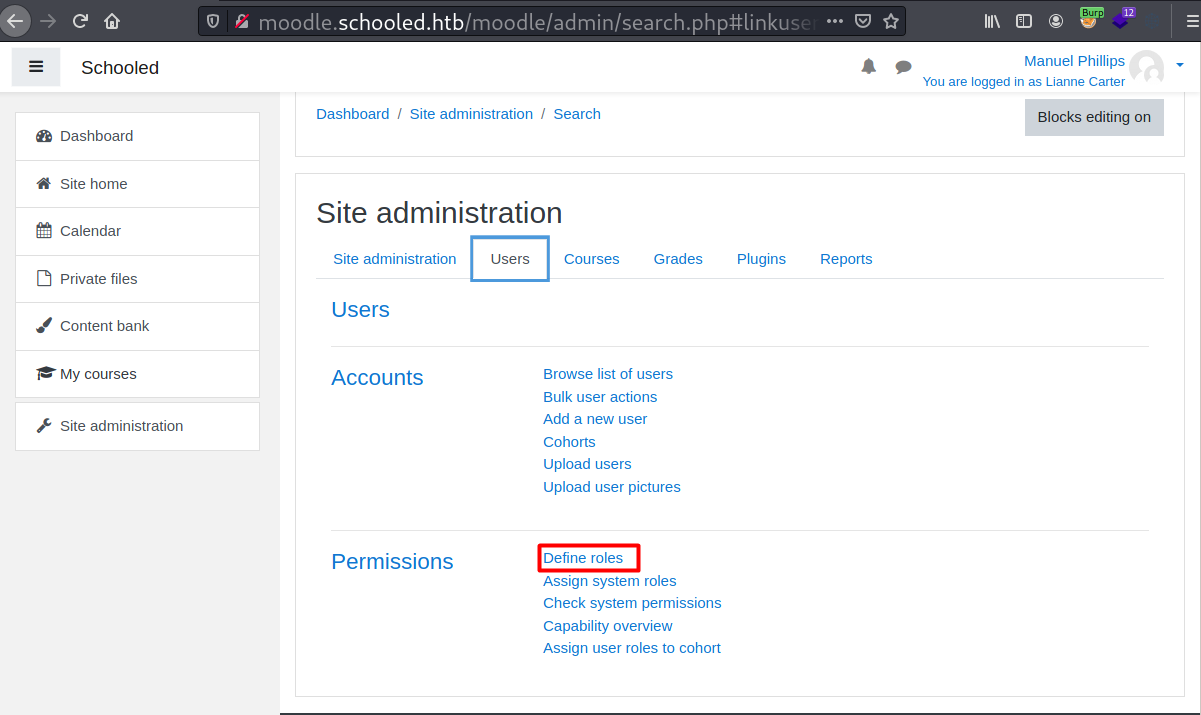Reload the page with the refresh button
Screen dimensions: 1201x715
pyautogui.click(x=81, y=20)
